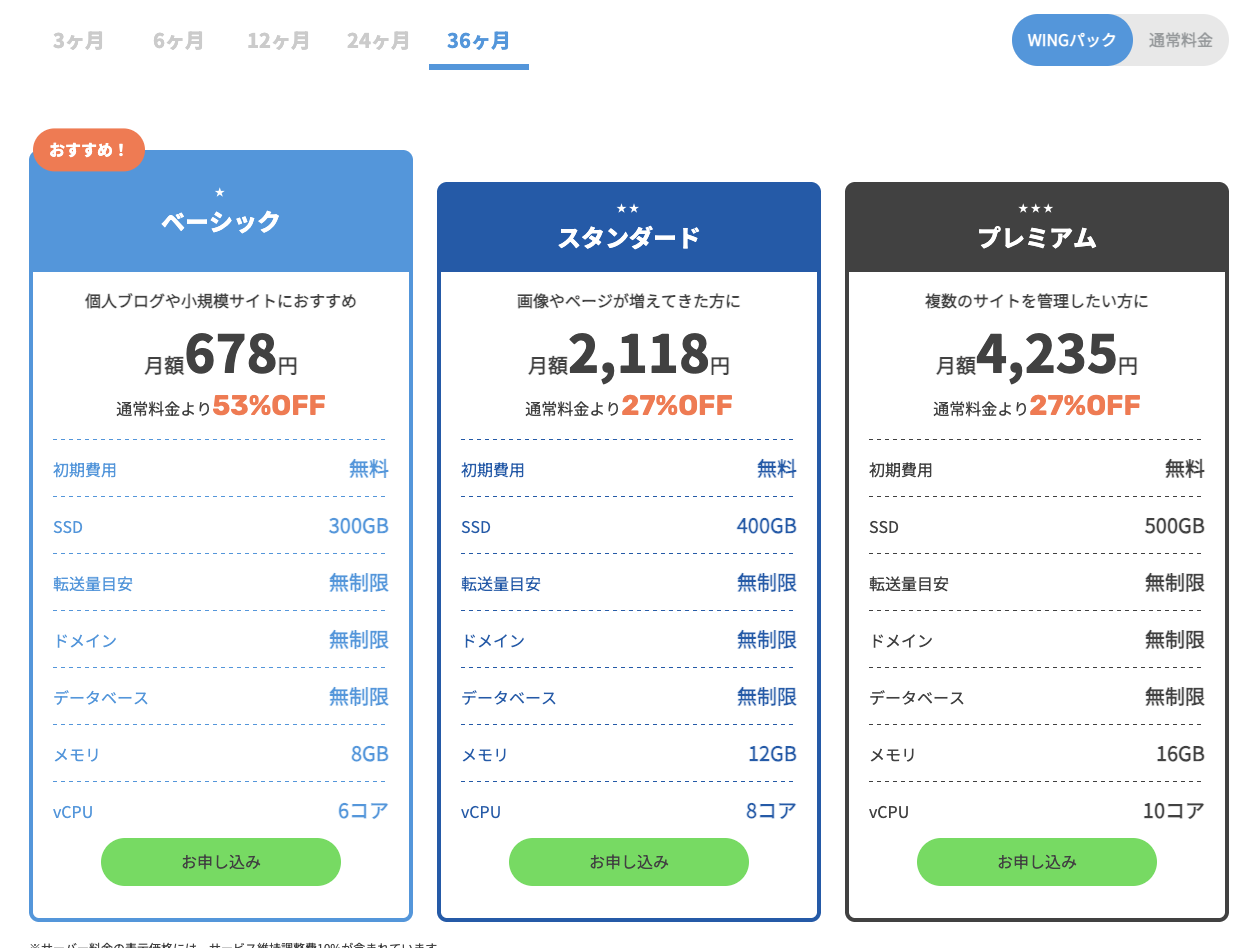Select the スタンダード plan header

629,238
